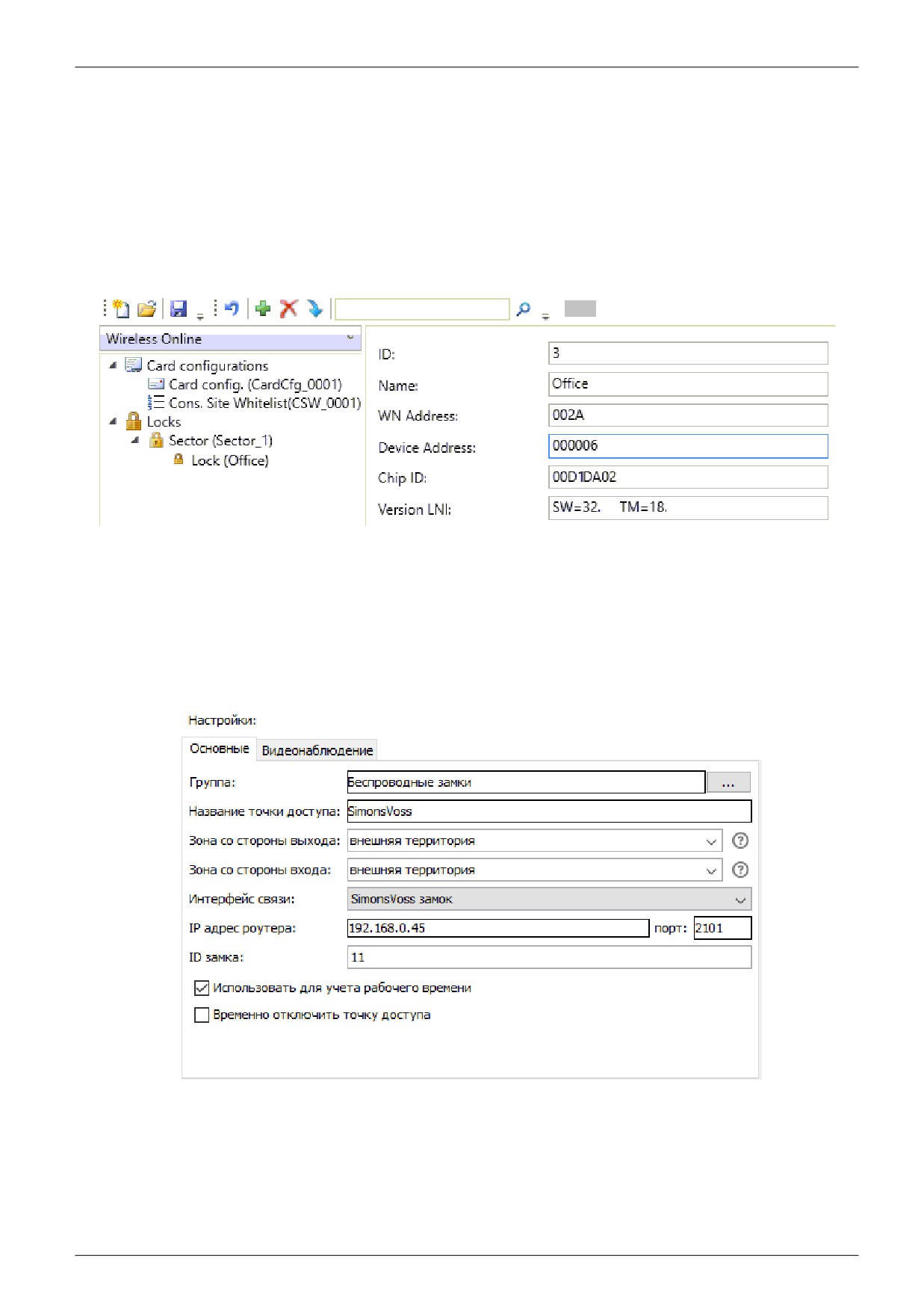Click the Device Address input field
Viewport: 924px width, 1309px height.
point(688,446)
